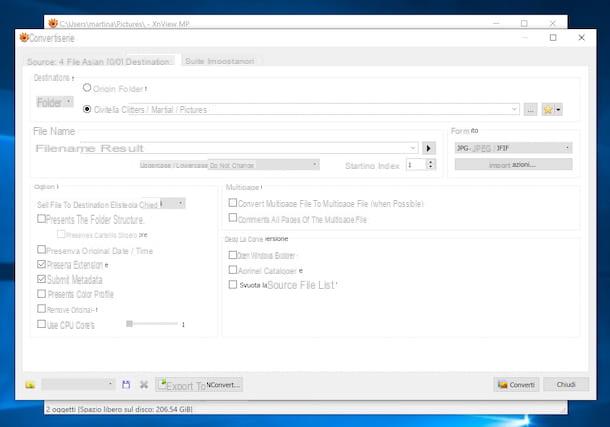Click the destination path text field
This screenshot has height=427, width=610.
click(301, 110)
